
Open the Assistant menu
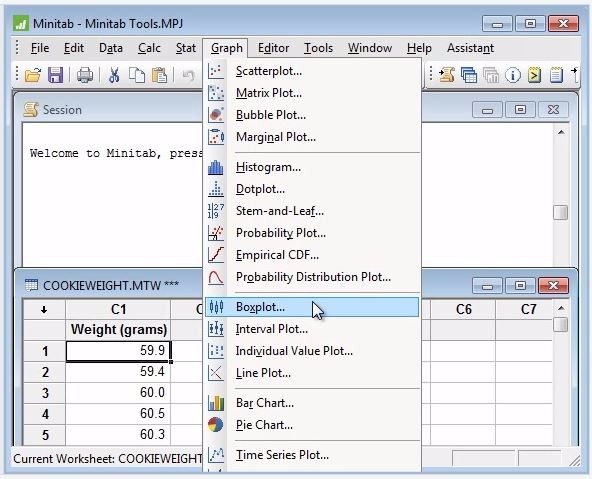[470, 48]
